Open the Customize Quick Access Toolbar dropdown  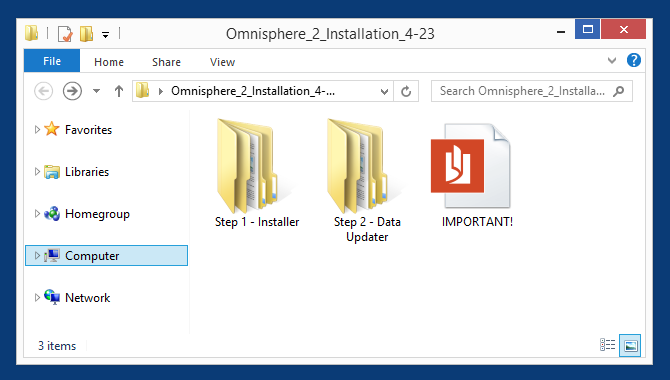coord(105,34)
